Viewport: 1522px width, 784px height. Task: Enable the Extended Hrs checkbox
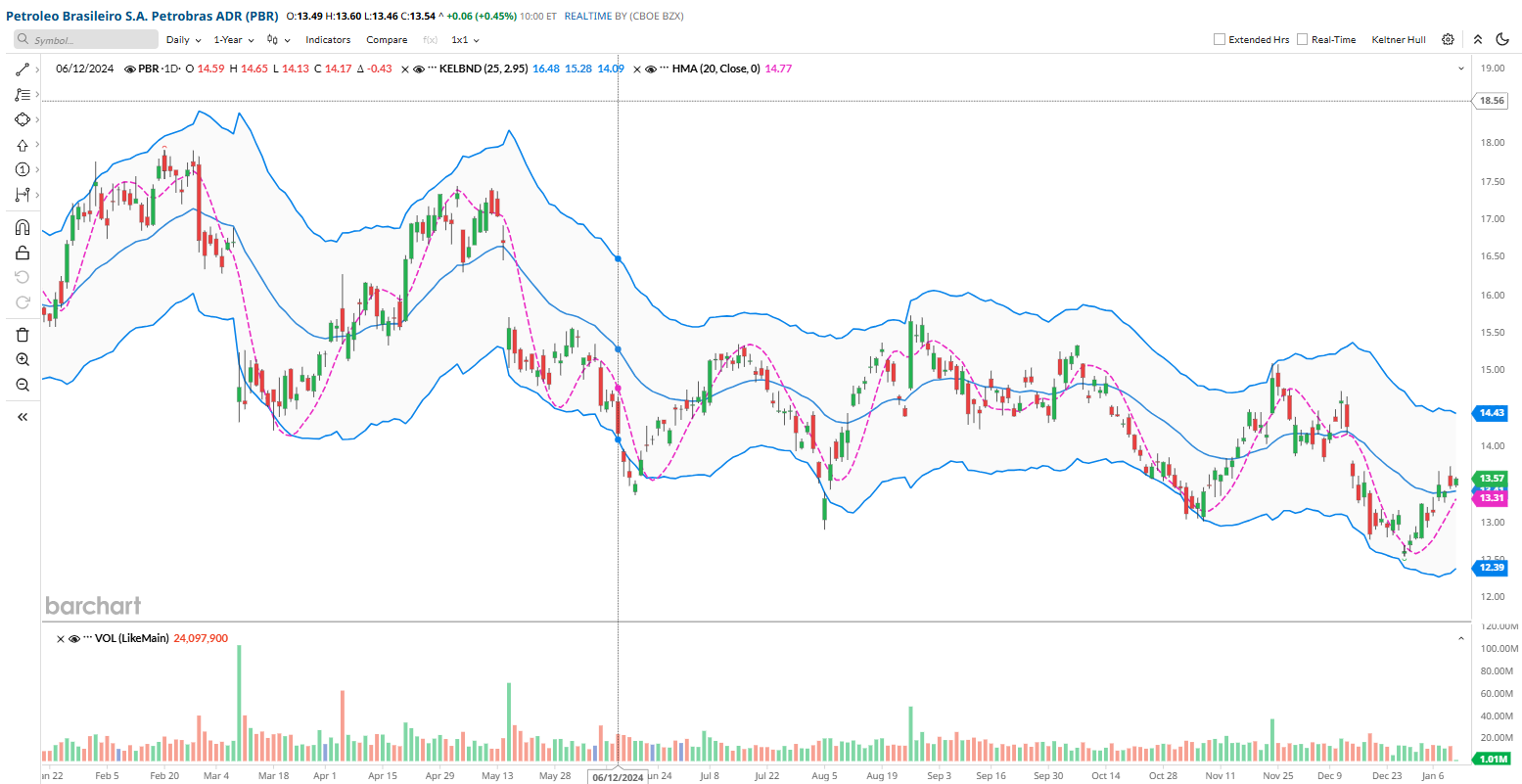click(x=1220, y=40)
